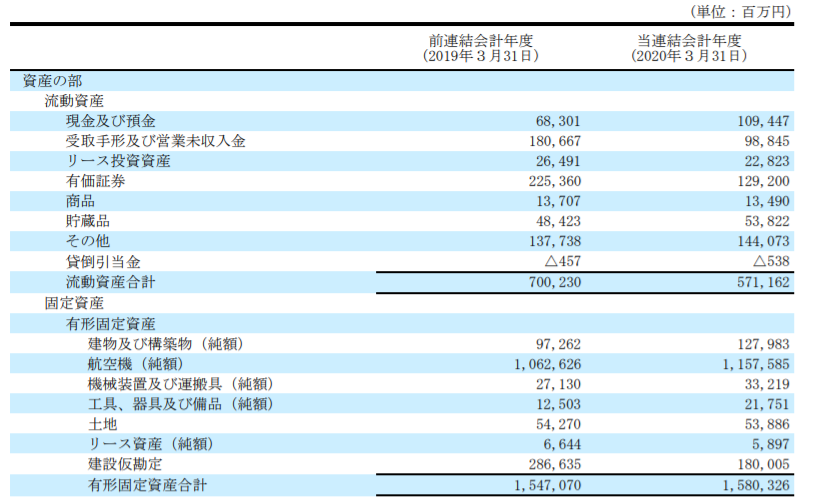
Task: Click the value 127,983
Action: [x=763, y=344]
